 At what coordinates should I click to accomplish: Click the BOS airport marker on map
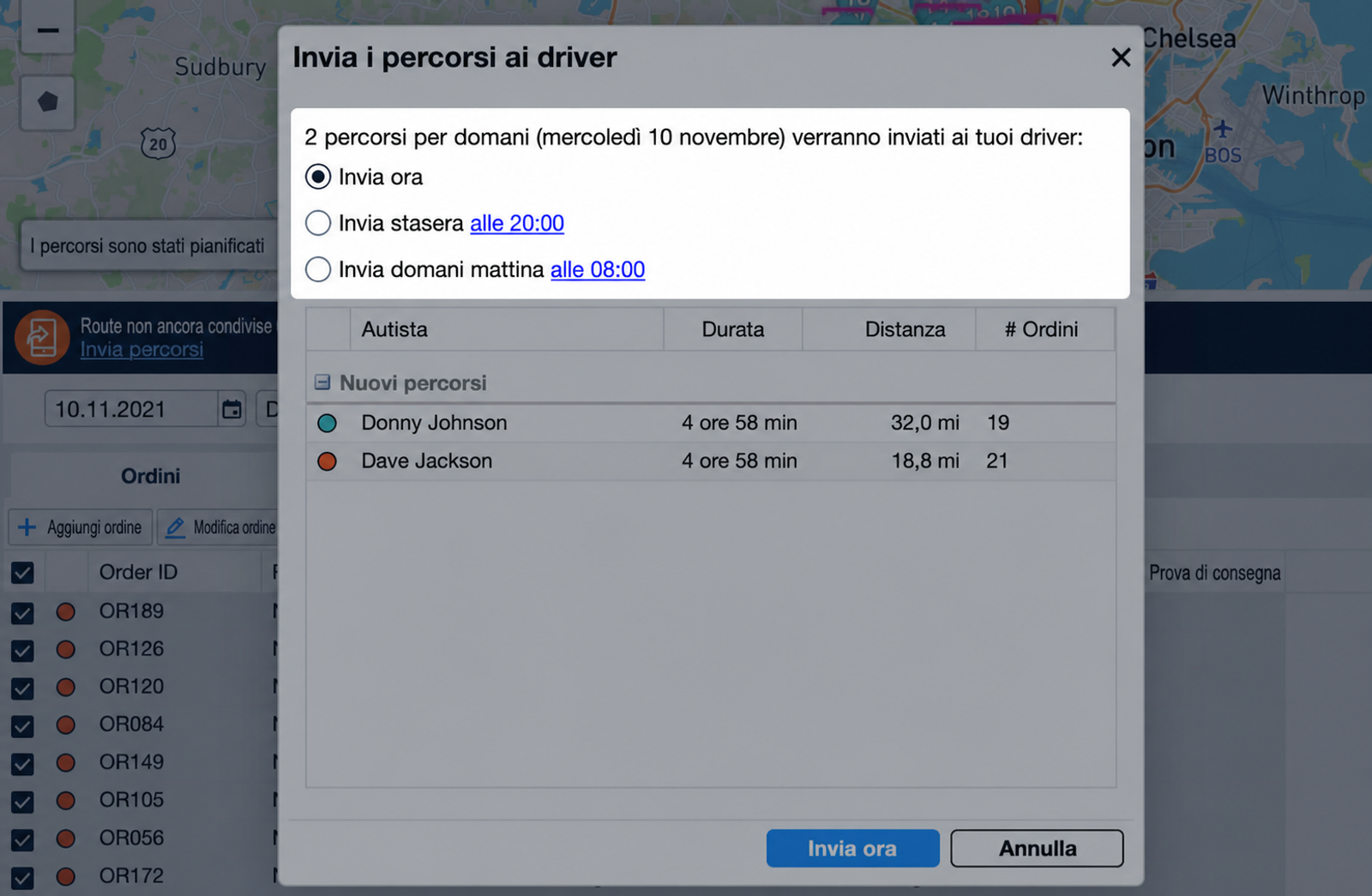tap(1223, 143)
